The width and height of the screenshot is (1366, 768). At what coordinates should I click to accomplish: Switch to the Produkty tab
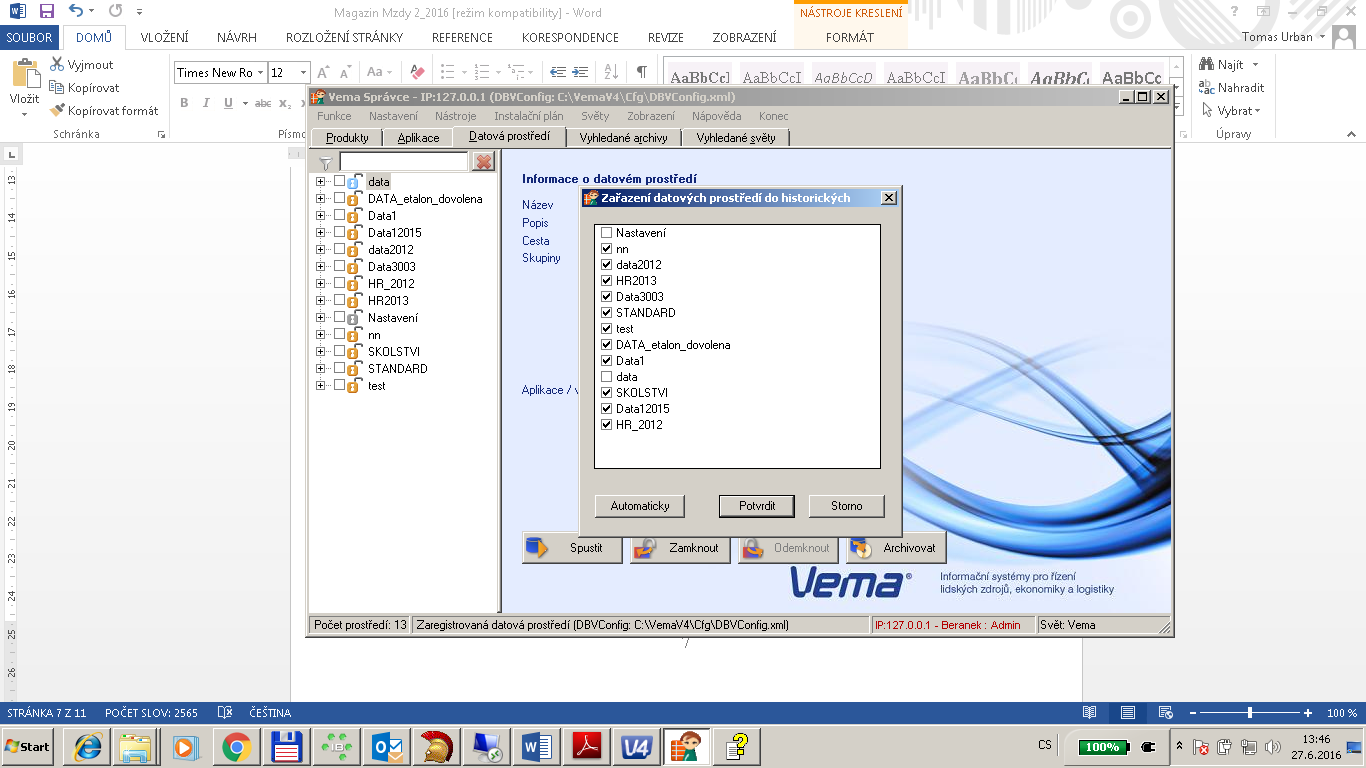[347, 138]
